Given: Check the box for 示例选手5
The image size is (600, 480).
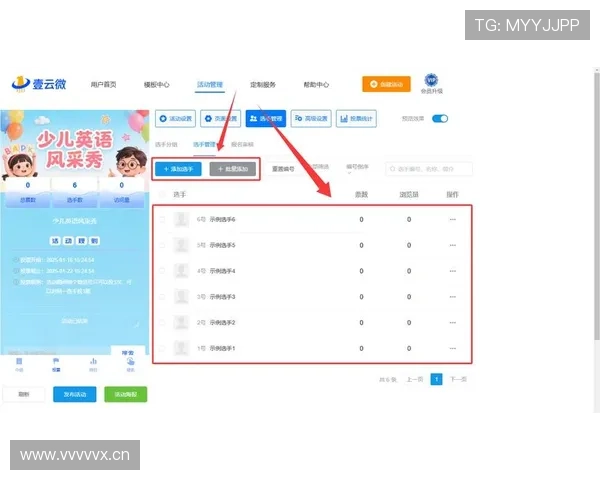Looking at the screenshot, I should [x=162, y=245].
